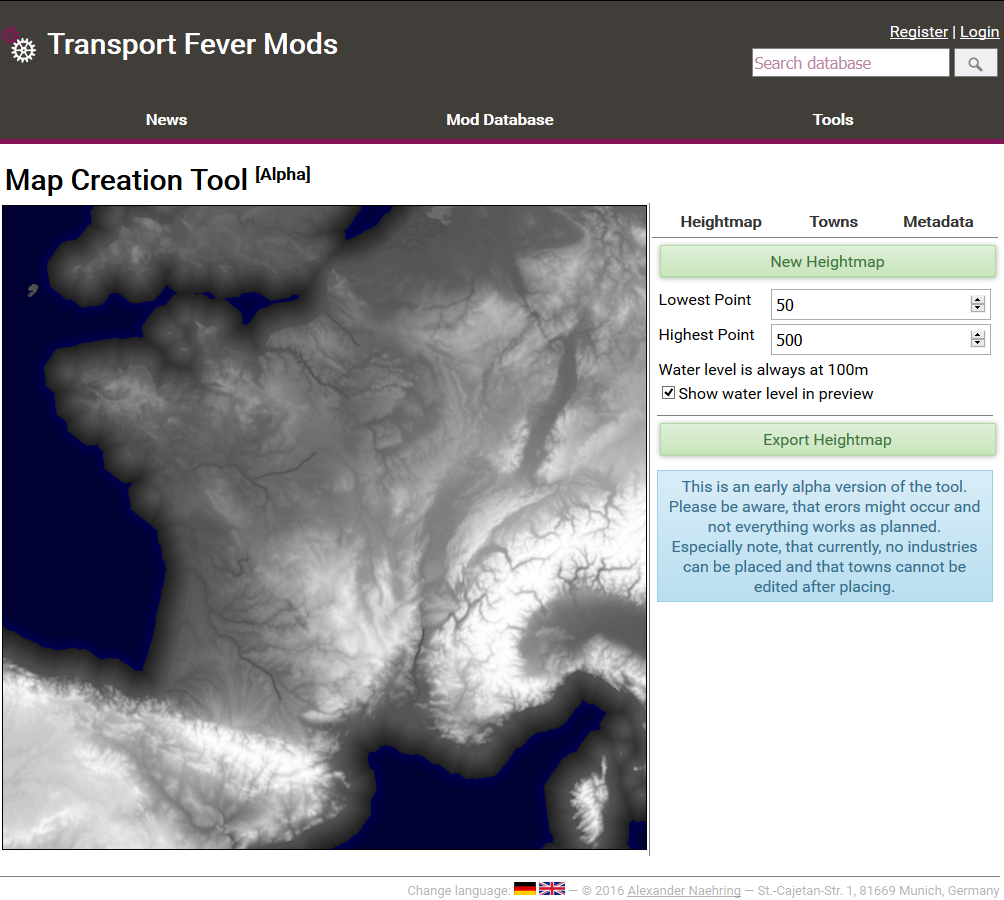Viewport: 1004px width, 900px height.
Task: Switch language to English flag
Action: (x=552, y=889)
